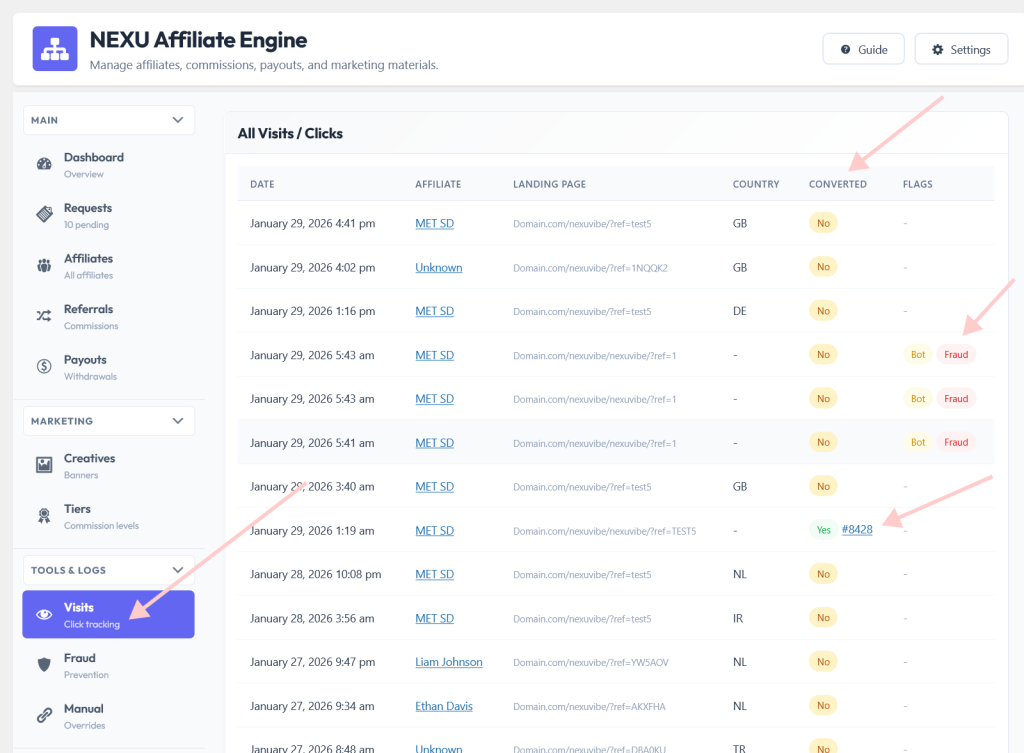Click the Referrals shuffle icon
The width and height of the screenshot is (1024, 753).
click(44, 316)
